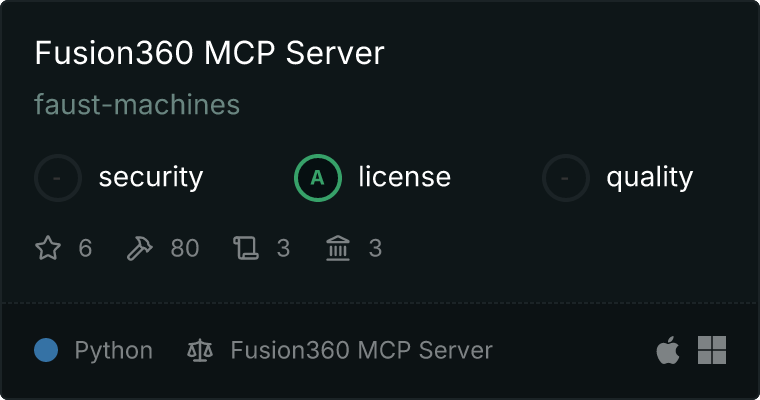This screenshot has height=400, width=760.
Task: Click the quality label text
Action: (x=649, y=177)
